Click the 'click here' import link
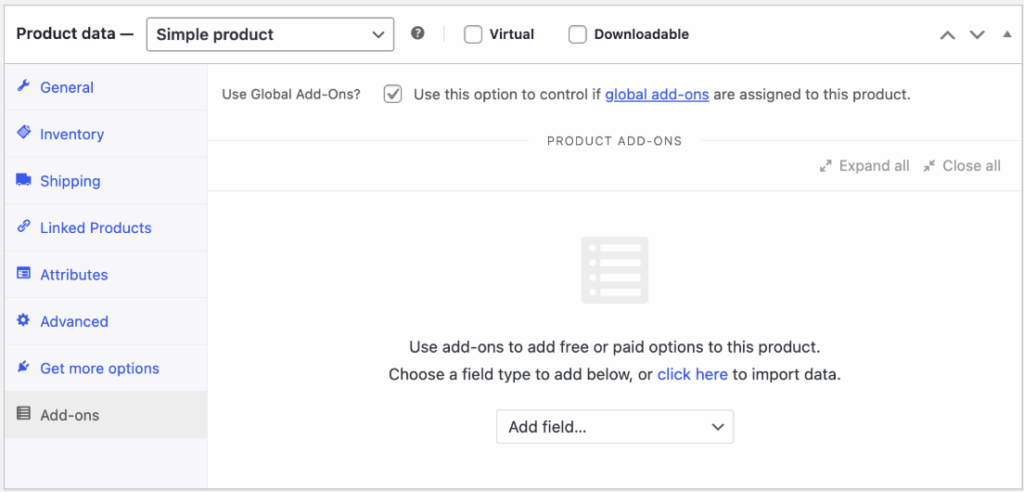Viewport: 1024px width, 492px height. click(692, 375)
